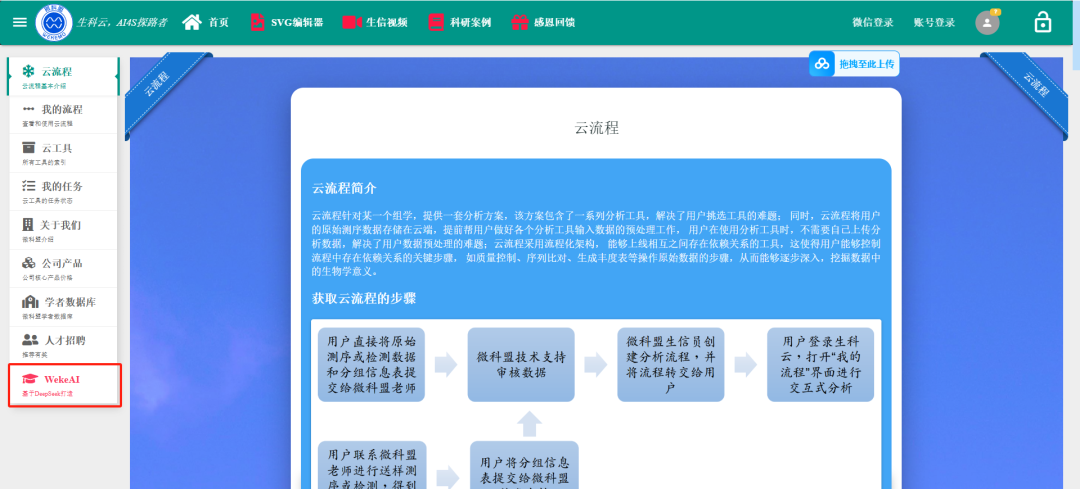Click the 用户直接将原始测序 flow box
This screenshot has width=1080, height=489.
pyautogui.click(x=372, y=364)
